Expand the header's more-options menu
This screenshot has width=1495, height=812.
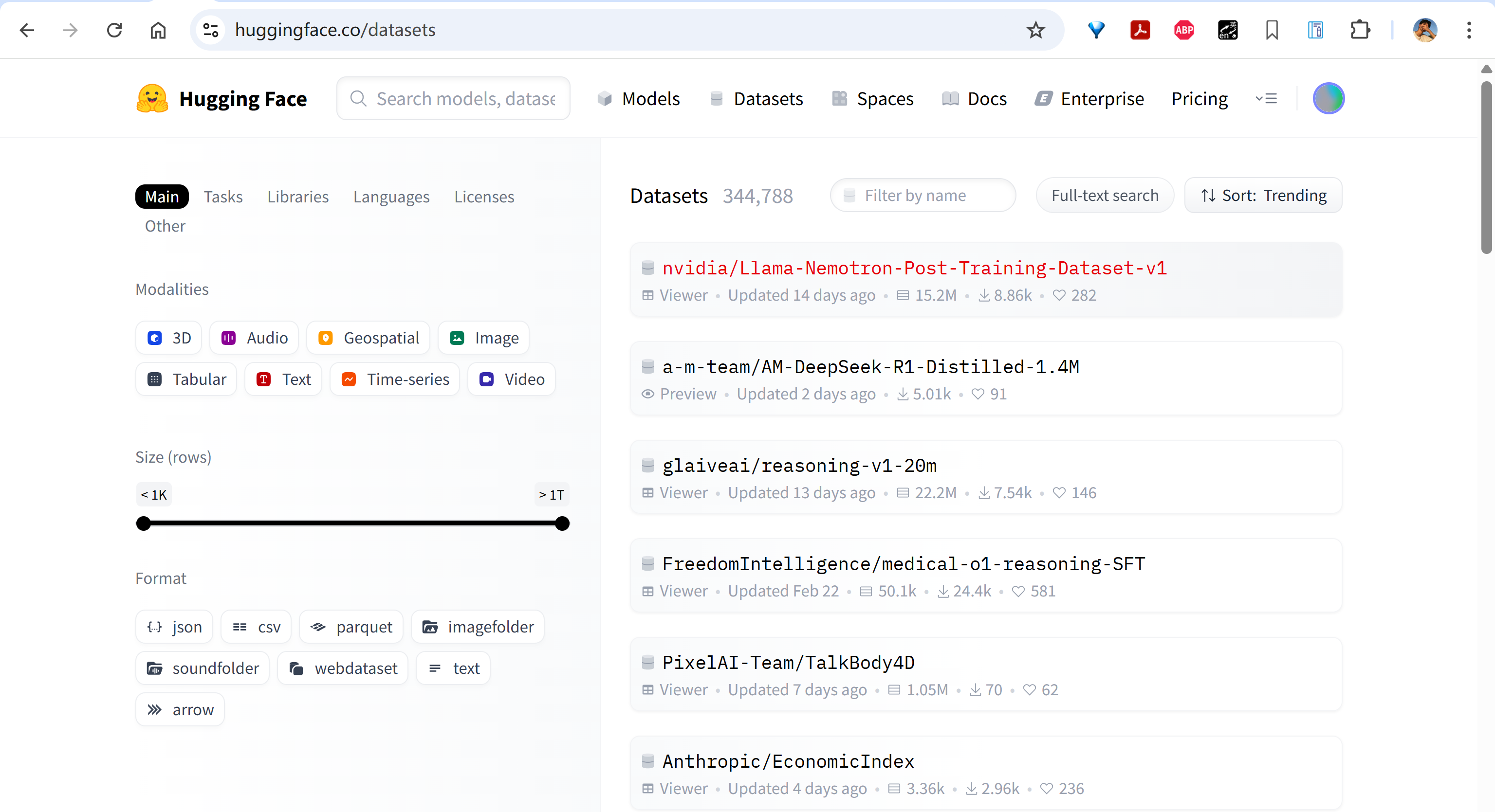tap(1266, 99)
